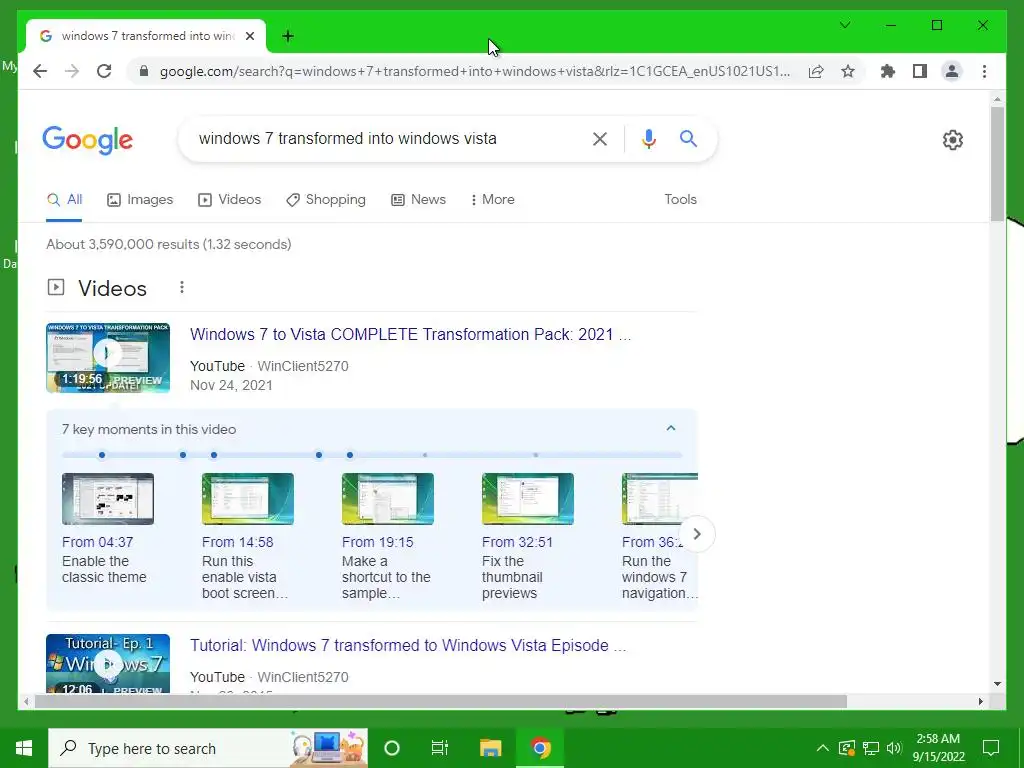Click the From 32:51 timestamp link
The width and height of the screenshot is (1024, 768).
point(517,542)
